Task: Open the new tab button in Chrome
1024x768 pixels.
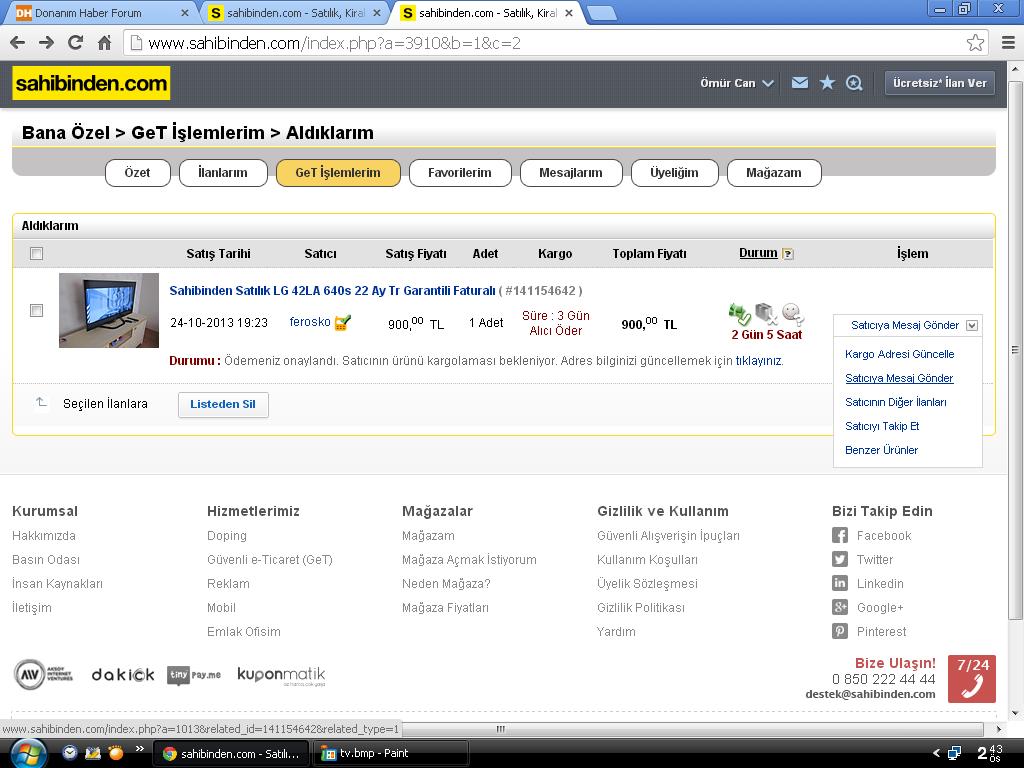Action: (x=601, y=13)
